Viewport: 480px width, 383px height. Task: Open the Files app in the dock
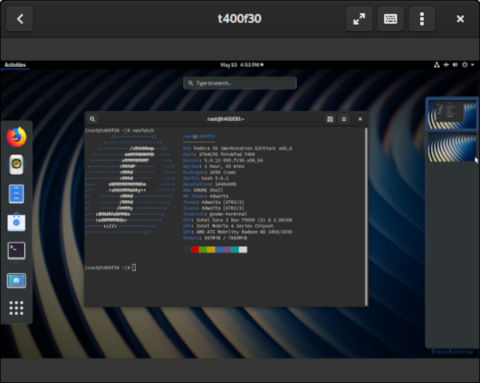tap(16, 194)
